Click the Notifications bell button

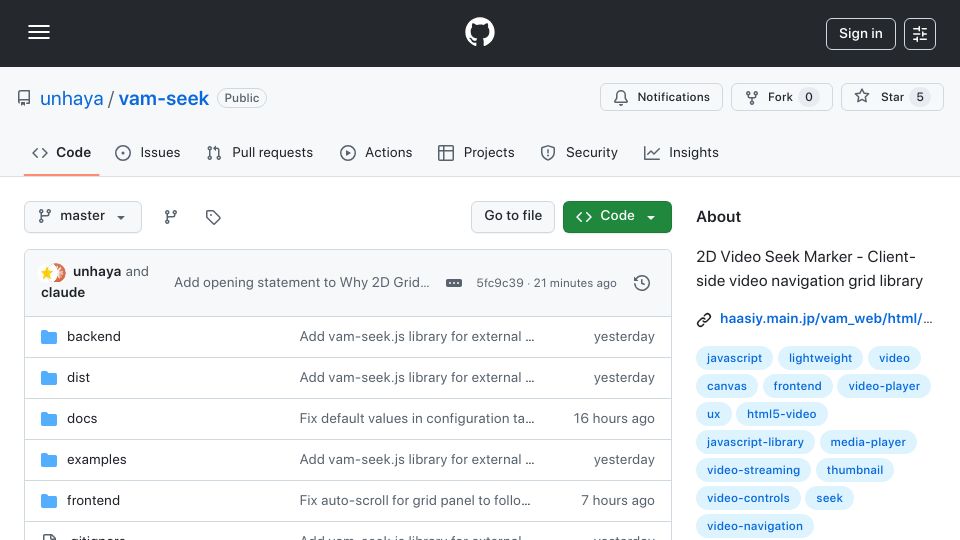661,97
